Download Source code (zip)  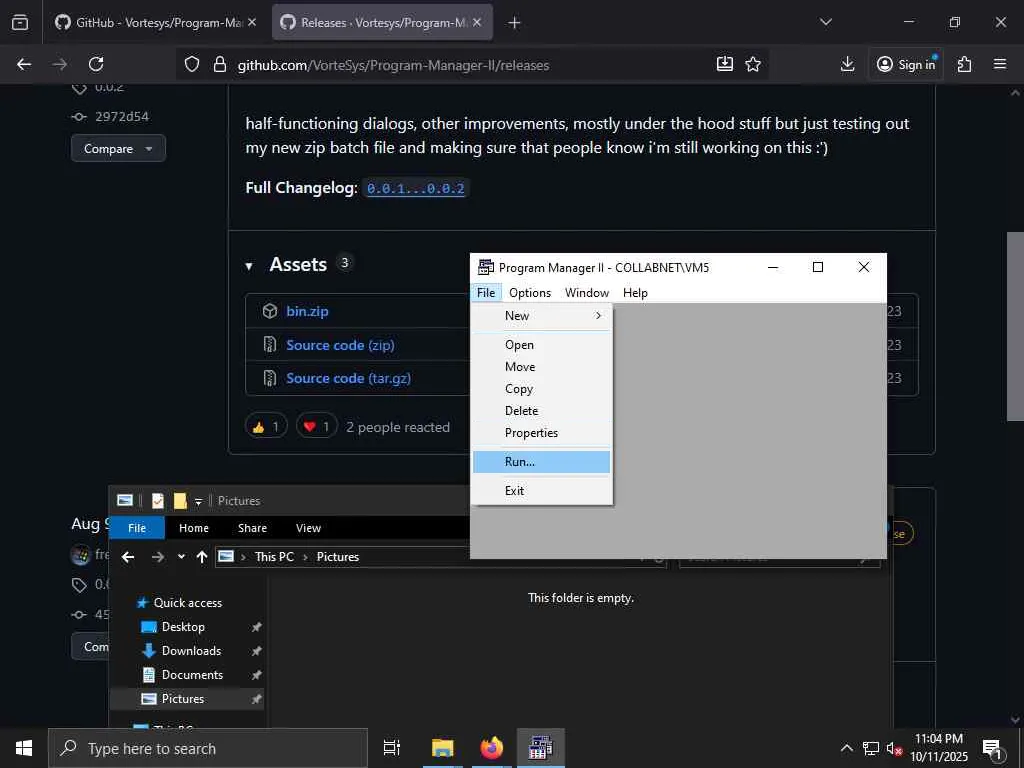coord(340,345)
